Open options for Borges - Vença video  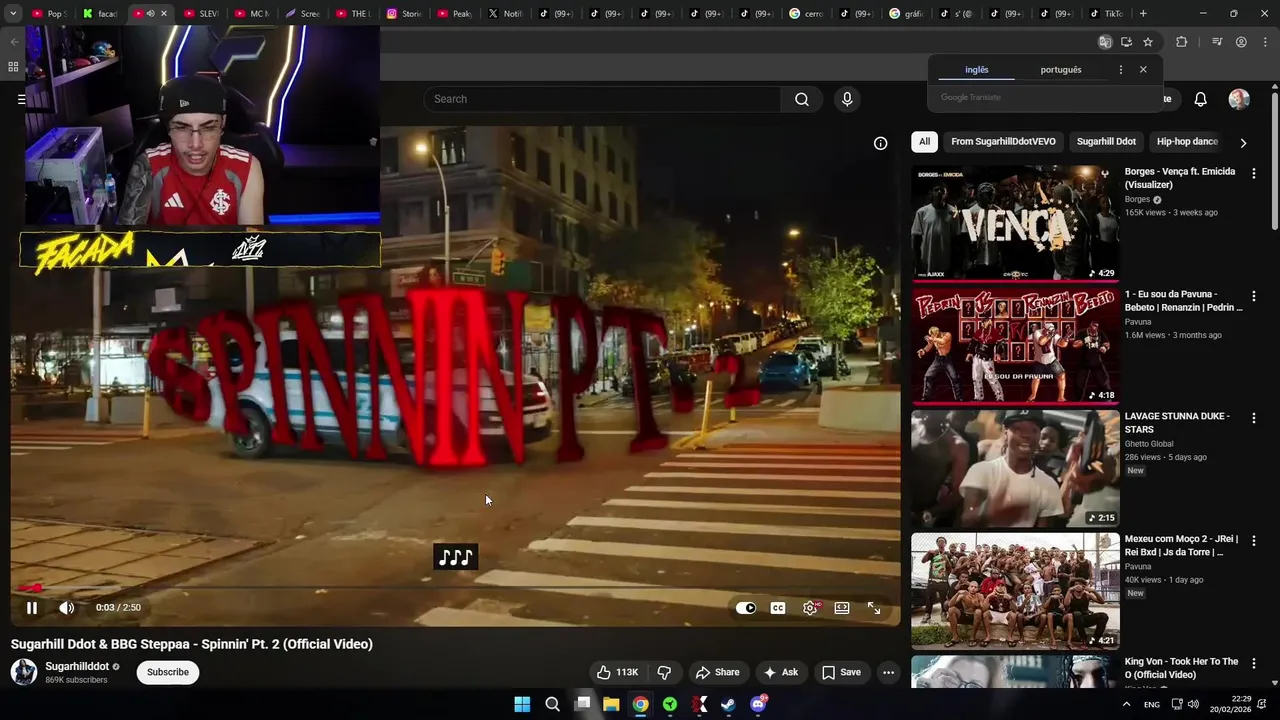(1253, 173)
